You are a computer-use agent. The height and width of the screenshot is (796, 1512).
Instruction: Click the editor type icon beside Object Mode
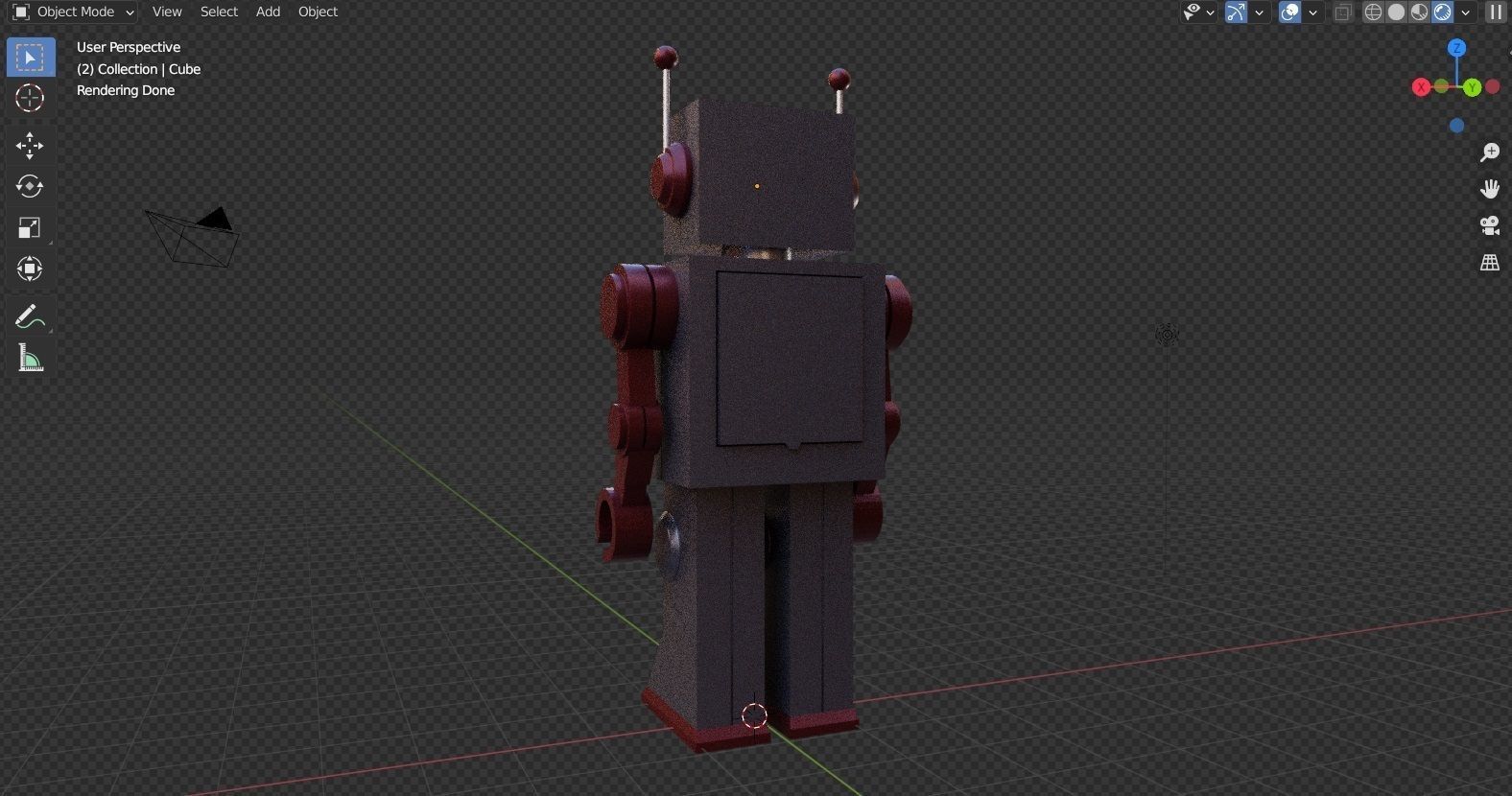20,12
